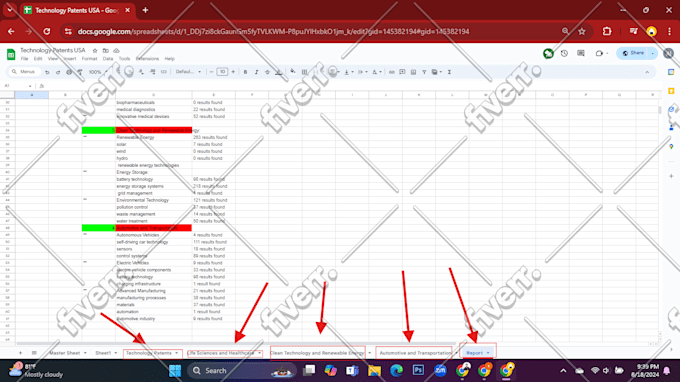Open the vertical align dropdown
The height and width of the screenshot is (382, 680).
[348, 72]
